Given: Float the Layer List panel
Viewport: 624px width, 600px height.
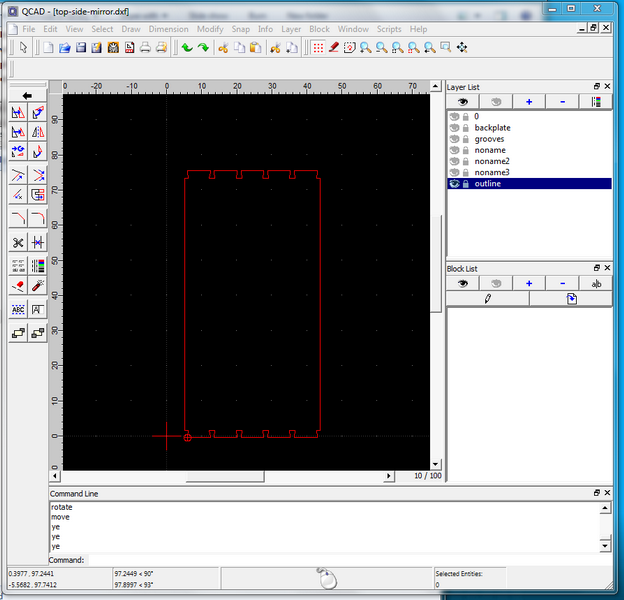Looking at the screenshot, I should 597,86.
